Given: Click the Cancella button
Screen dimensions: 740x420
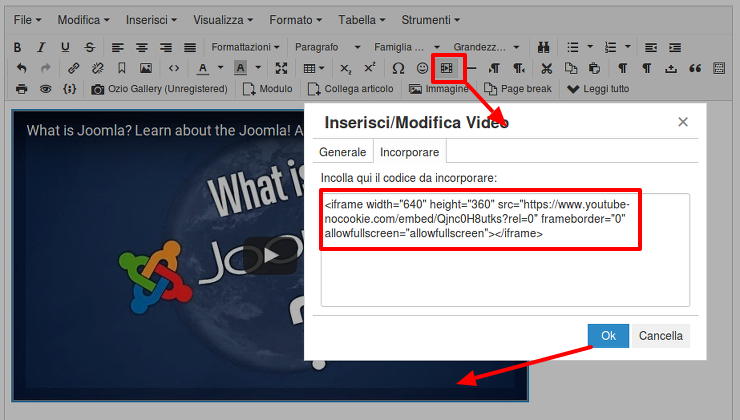Looking at the screenshot, I should click(661, 336).
